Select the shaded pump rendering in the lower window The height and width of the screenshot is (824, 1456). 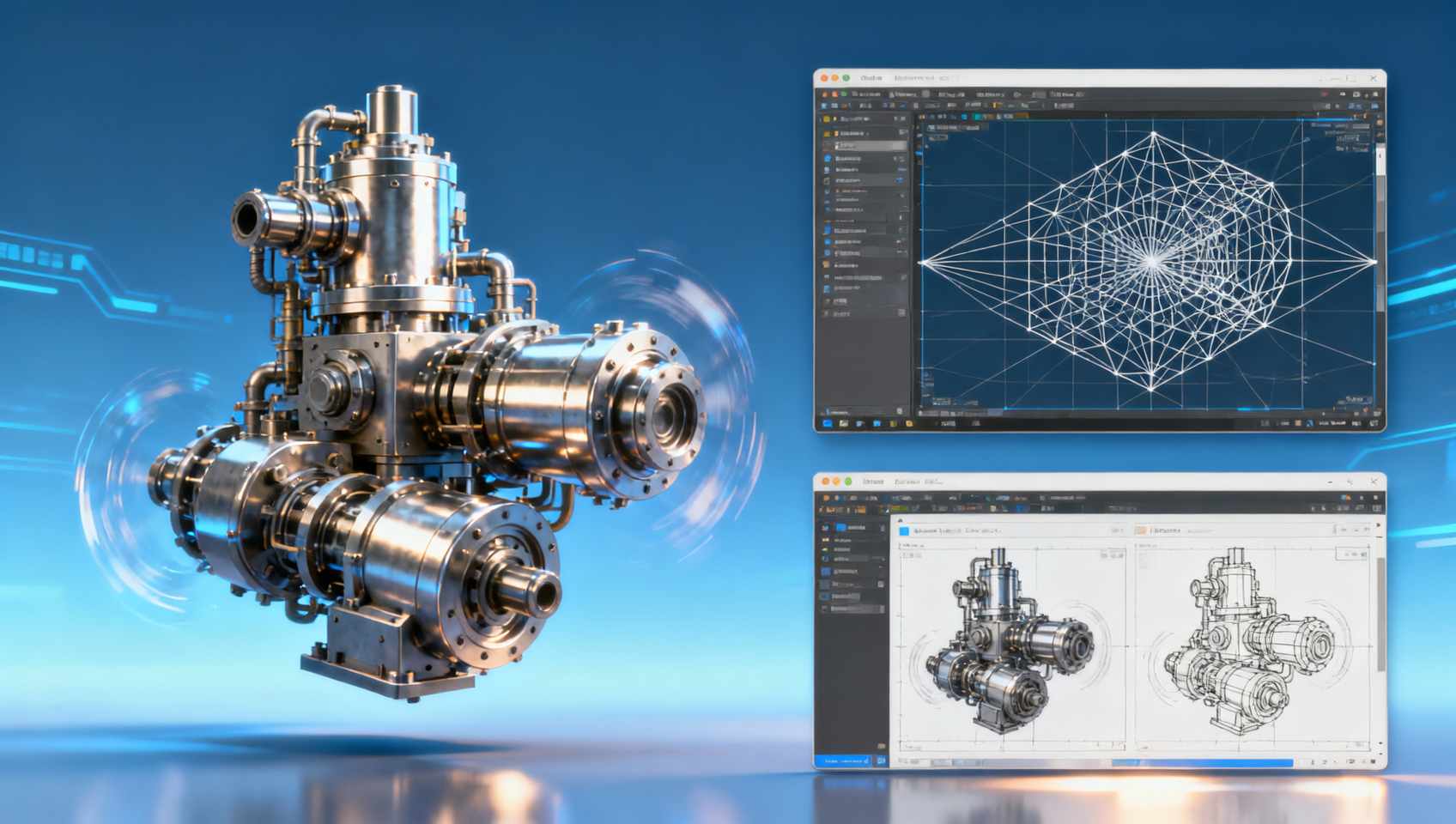(1010, 642)
